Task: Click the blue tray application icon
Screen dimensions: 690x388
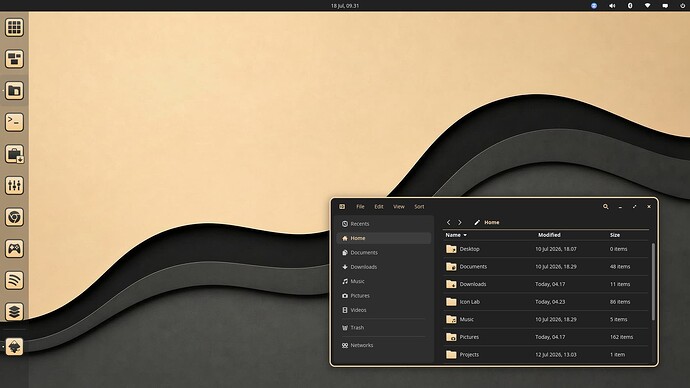Action: [x=594, y=6]
